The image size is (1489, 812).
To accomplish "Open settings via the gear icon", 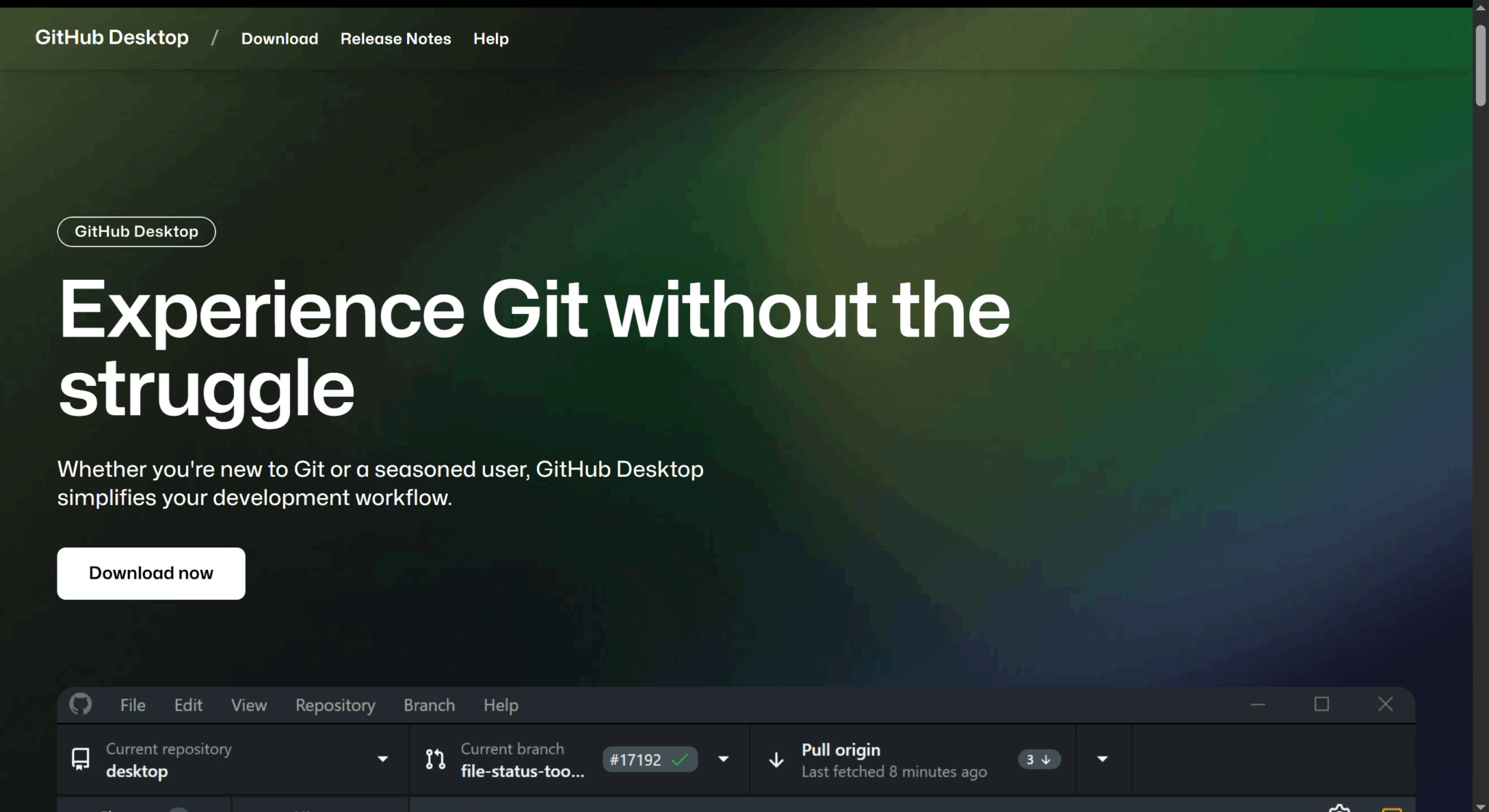I will 1341,808.
